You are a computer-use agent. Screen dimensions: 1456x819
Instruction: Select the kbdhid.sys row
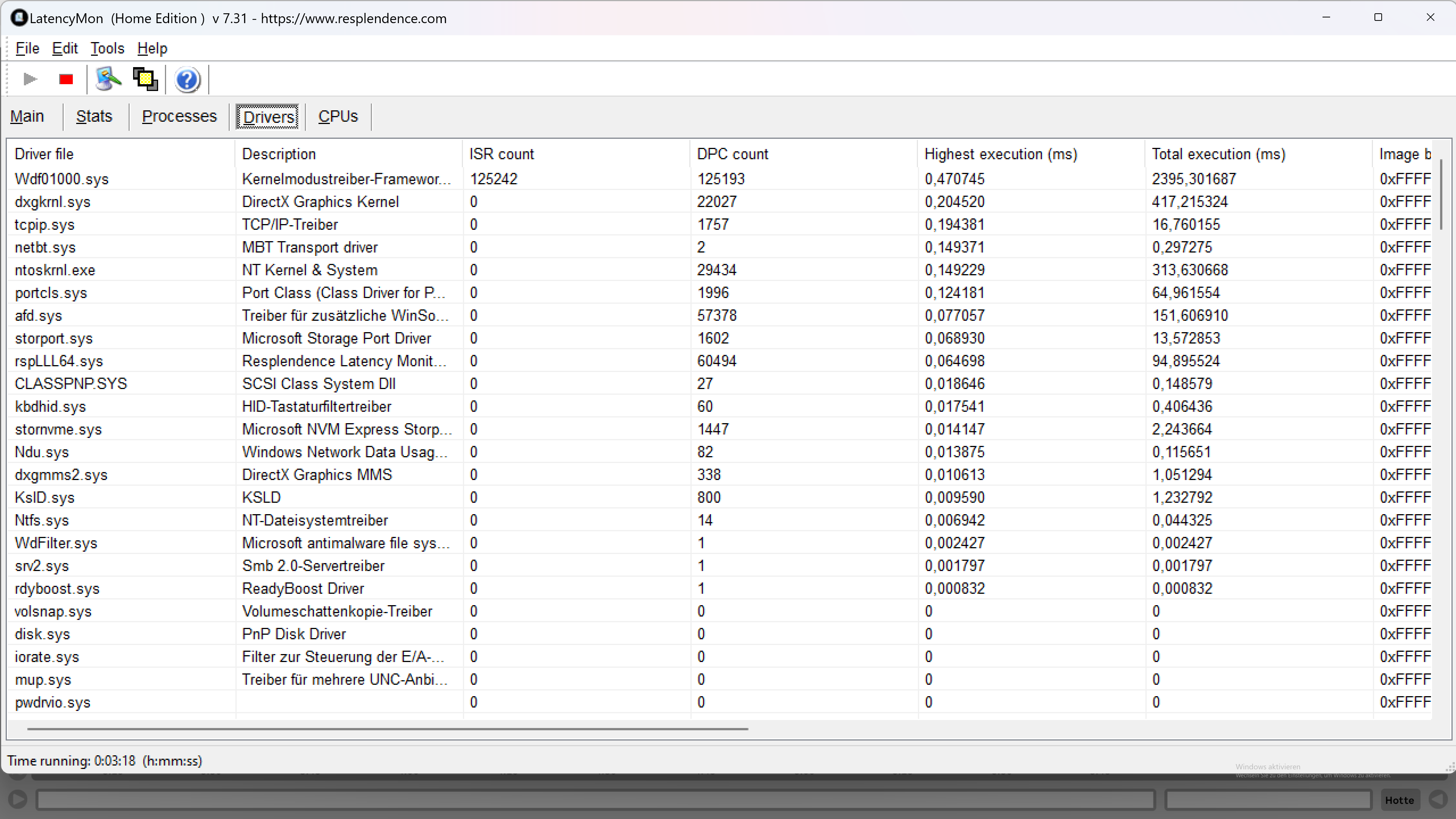[720, 406]
